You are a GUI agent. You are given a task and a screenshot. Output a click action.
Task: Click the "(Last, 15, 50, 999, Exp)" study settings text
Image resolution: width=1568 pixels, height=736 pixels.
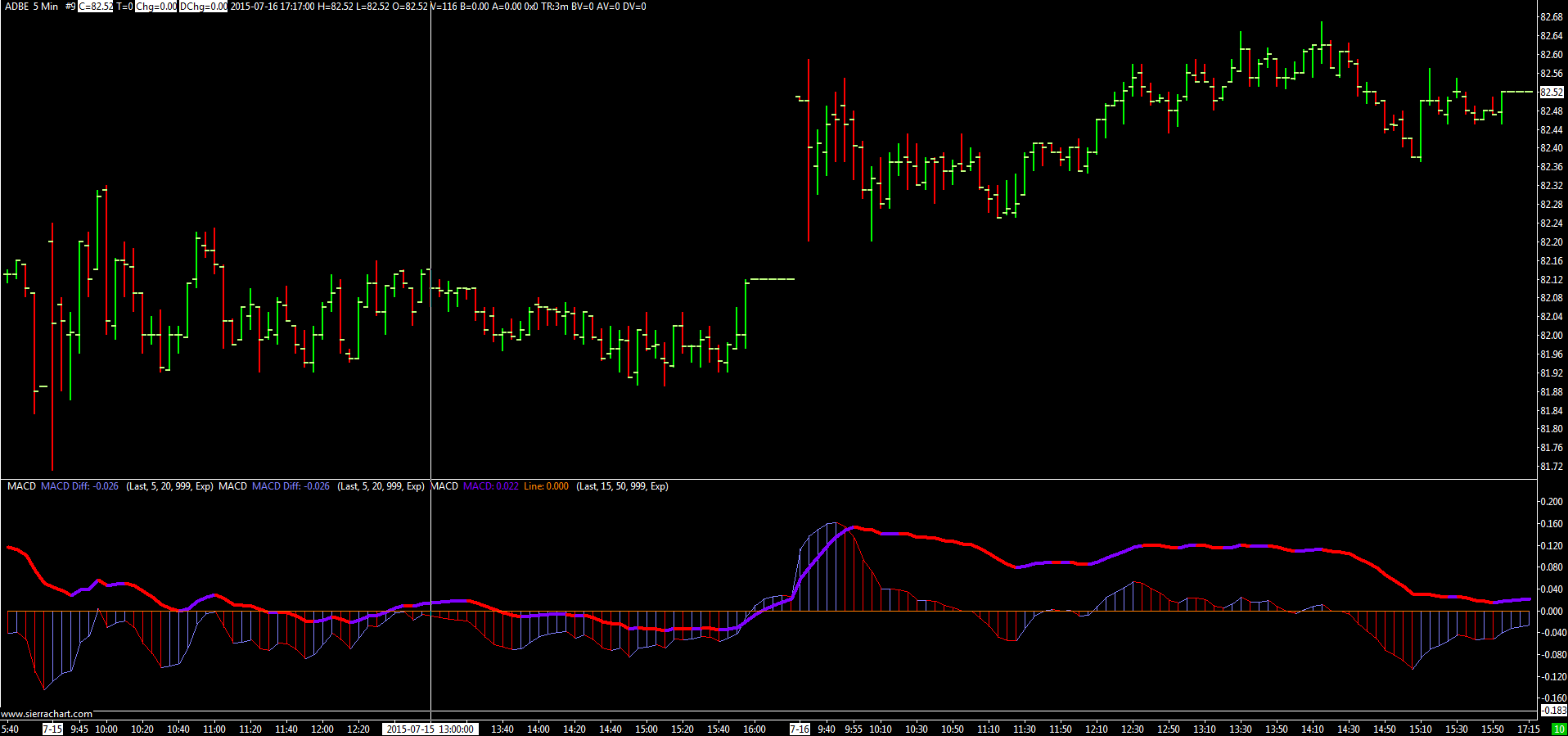point(623,486)
